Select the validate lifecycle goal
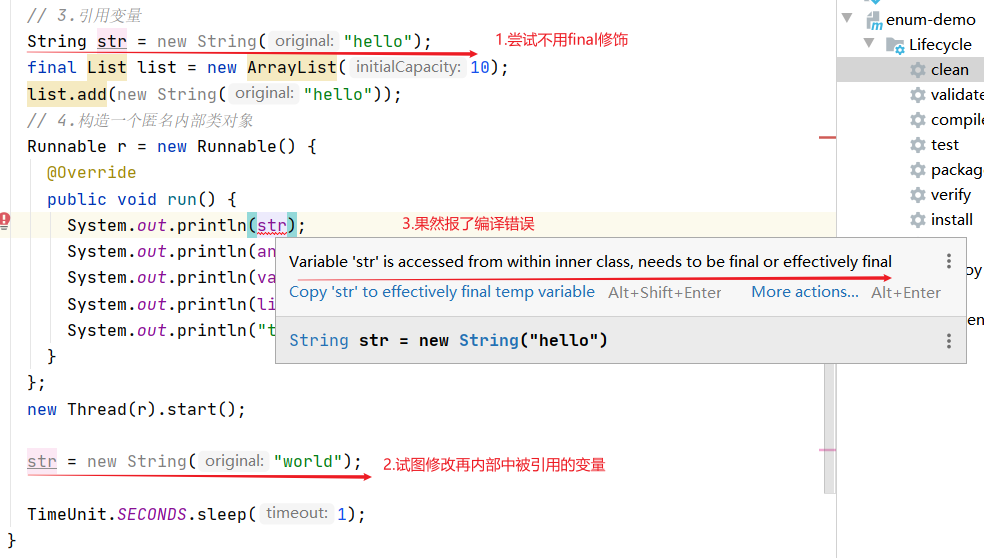Screen dimensions: 984x558 tap(957, 95)
